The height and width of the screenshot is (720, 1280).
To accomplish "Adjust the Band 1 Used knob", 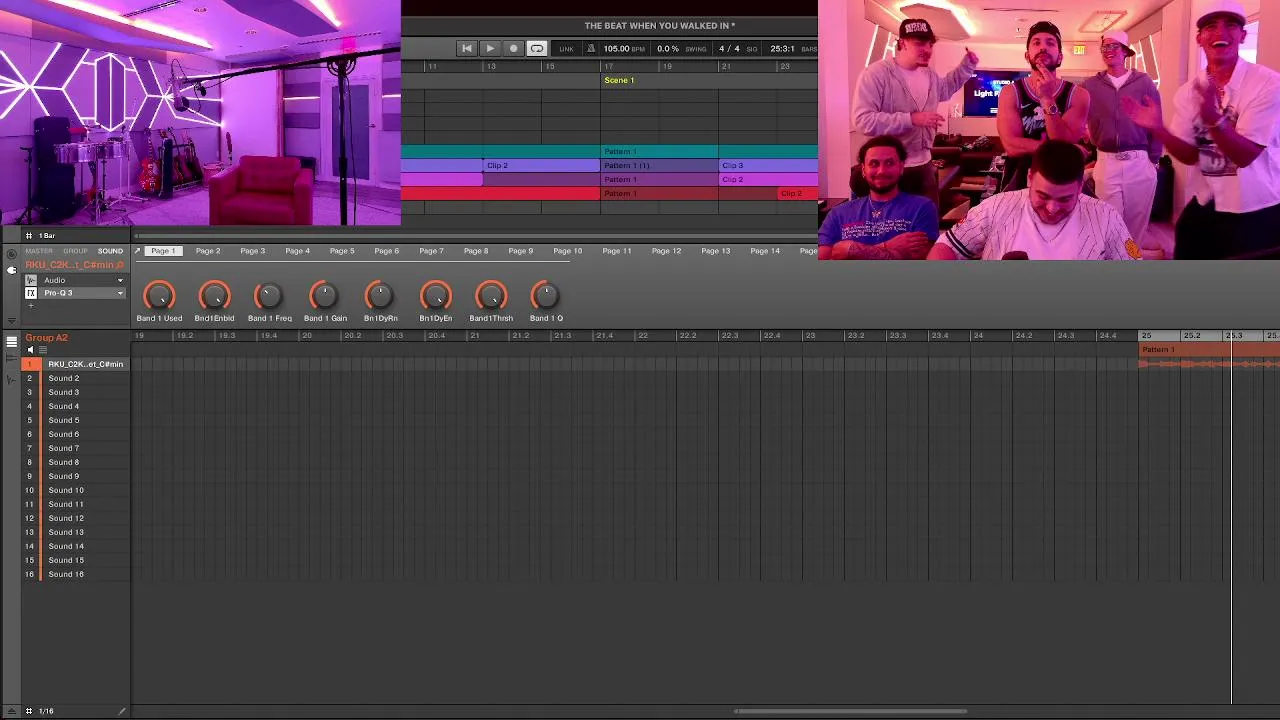I will point(159,296).
